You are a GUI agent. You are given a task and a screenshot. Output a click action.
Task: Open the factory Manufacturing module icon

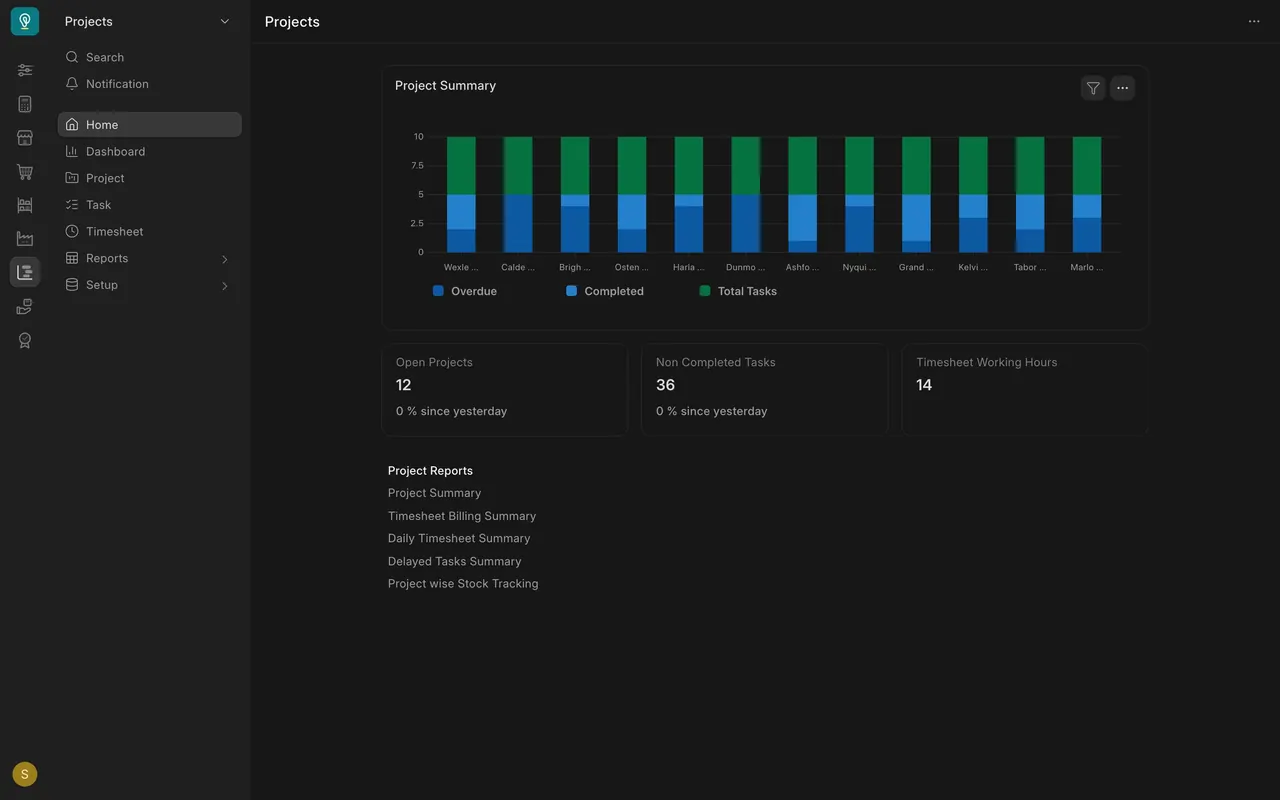point(25,239)
